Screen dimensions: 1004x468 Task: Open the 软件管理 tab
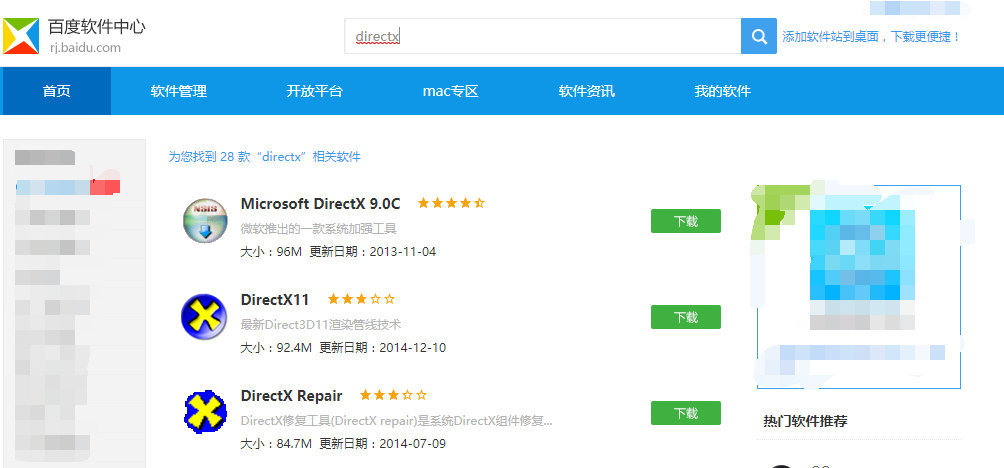pyautogui.click(x=179, y=91)
